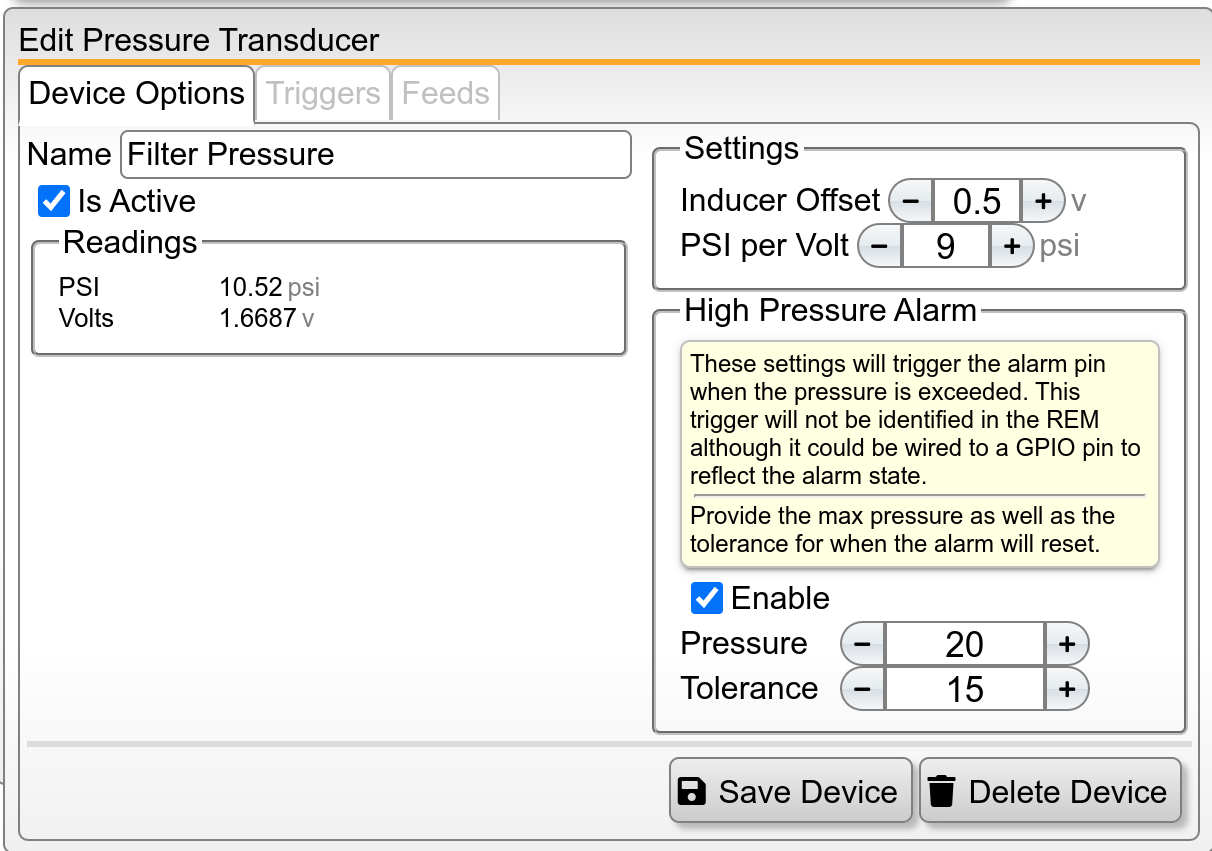Decrement the alarm Tolerance value
1212x851 pixels.
862,688
